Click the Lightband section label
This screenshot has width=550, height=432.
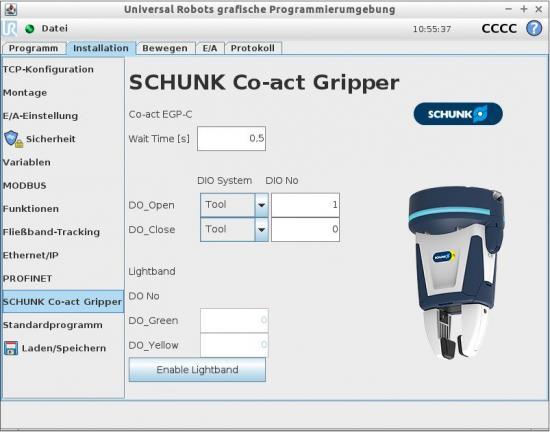click(152, 271)
